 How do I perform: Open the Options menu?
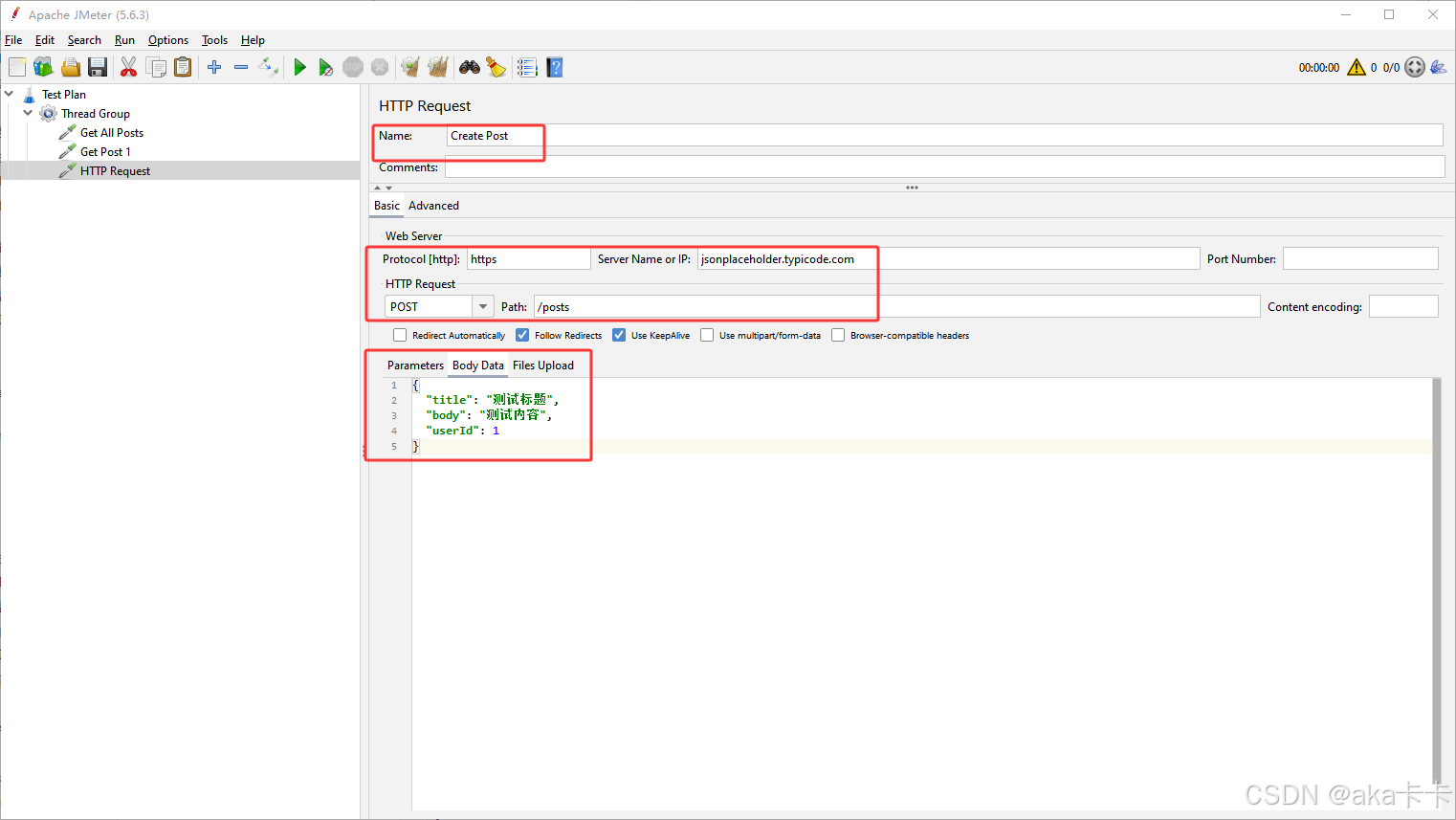[168, 40]
